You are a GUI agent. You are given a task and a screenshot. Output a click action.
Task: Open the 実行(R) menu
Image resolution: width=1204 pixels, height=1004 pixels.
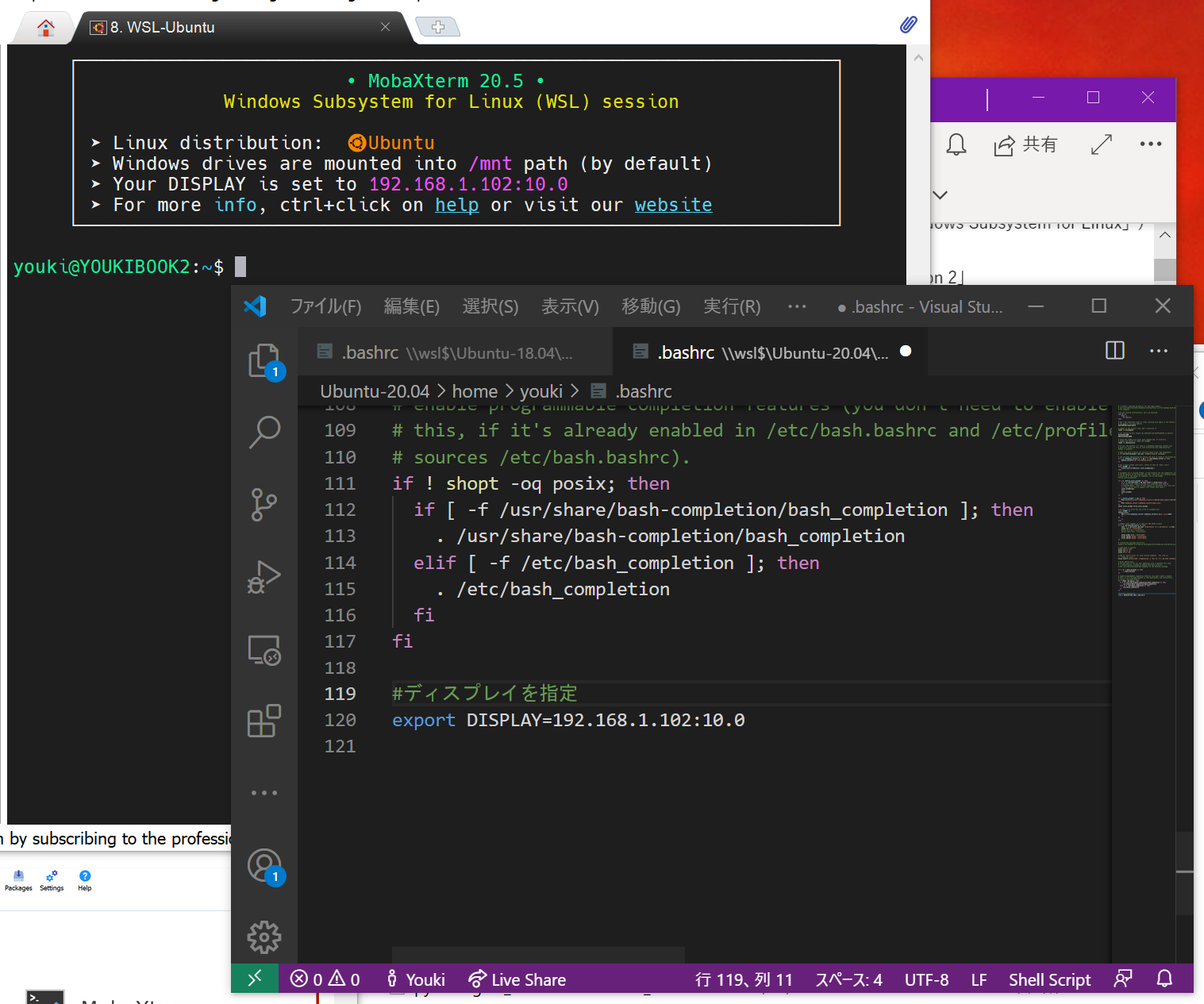[732, 306]
